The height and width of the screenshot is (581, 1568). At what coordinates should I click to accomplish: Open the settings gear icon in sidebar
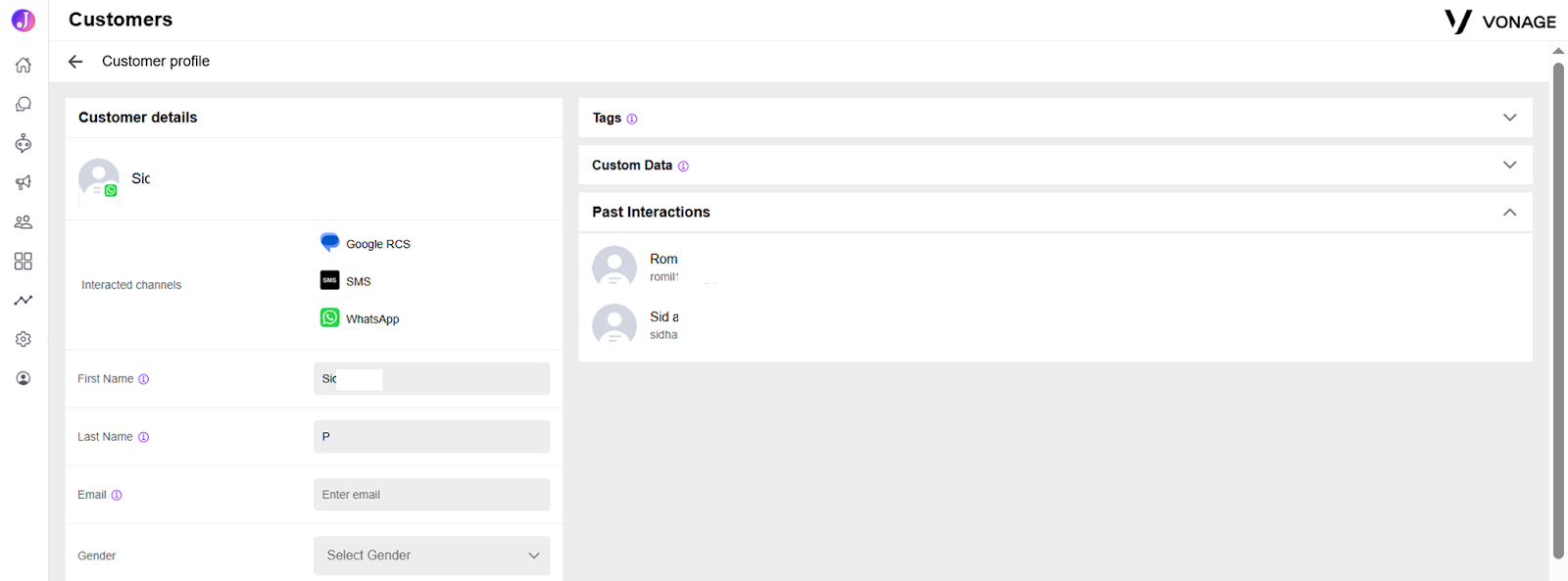point(24,339)
